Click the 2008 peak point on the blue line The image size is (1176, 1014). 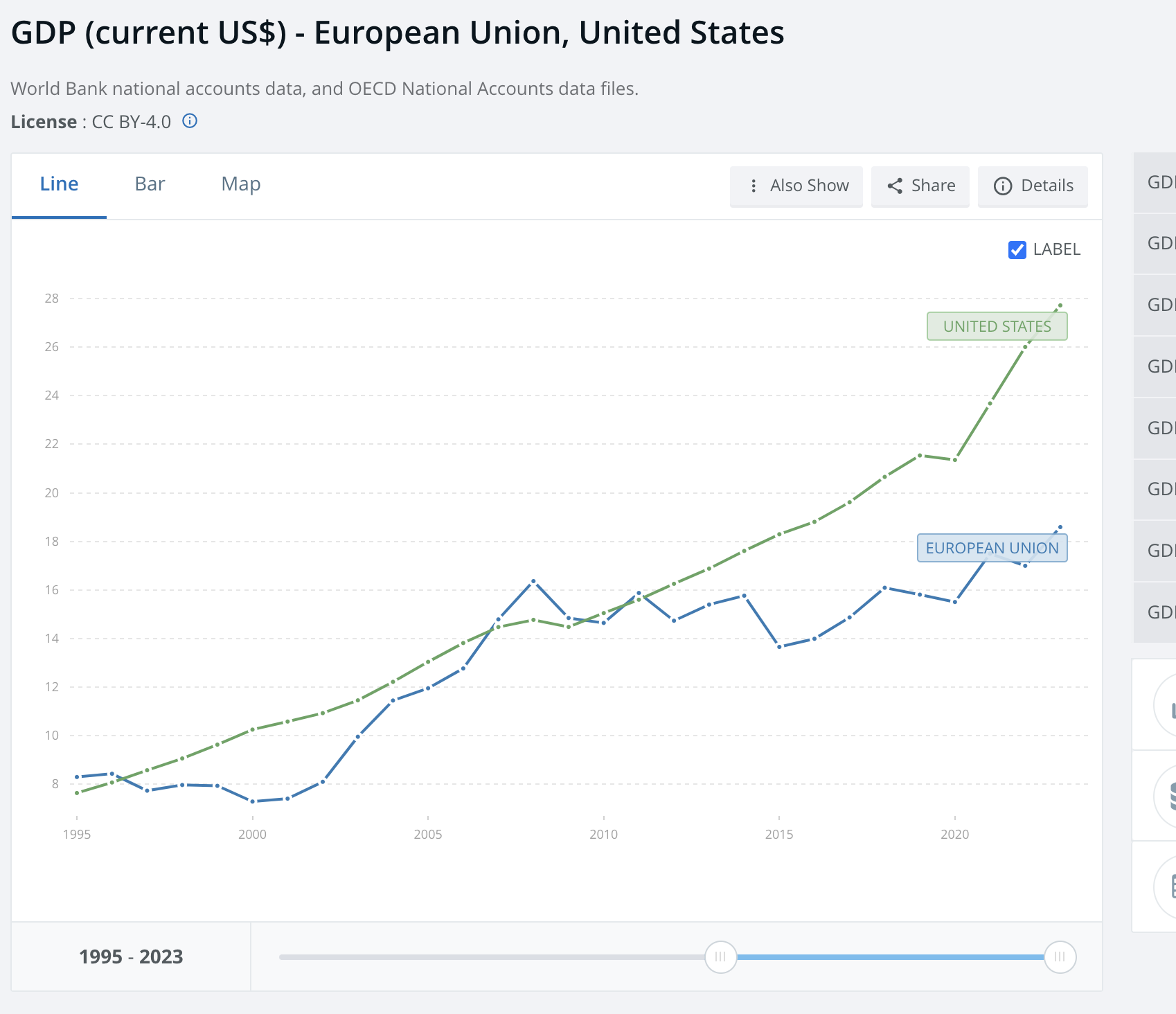pyautogui.click(x=533, y=580)
